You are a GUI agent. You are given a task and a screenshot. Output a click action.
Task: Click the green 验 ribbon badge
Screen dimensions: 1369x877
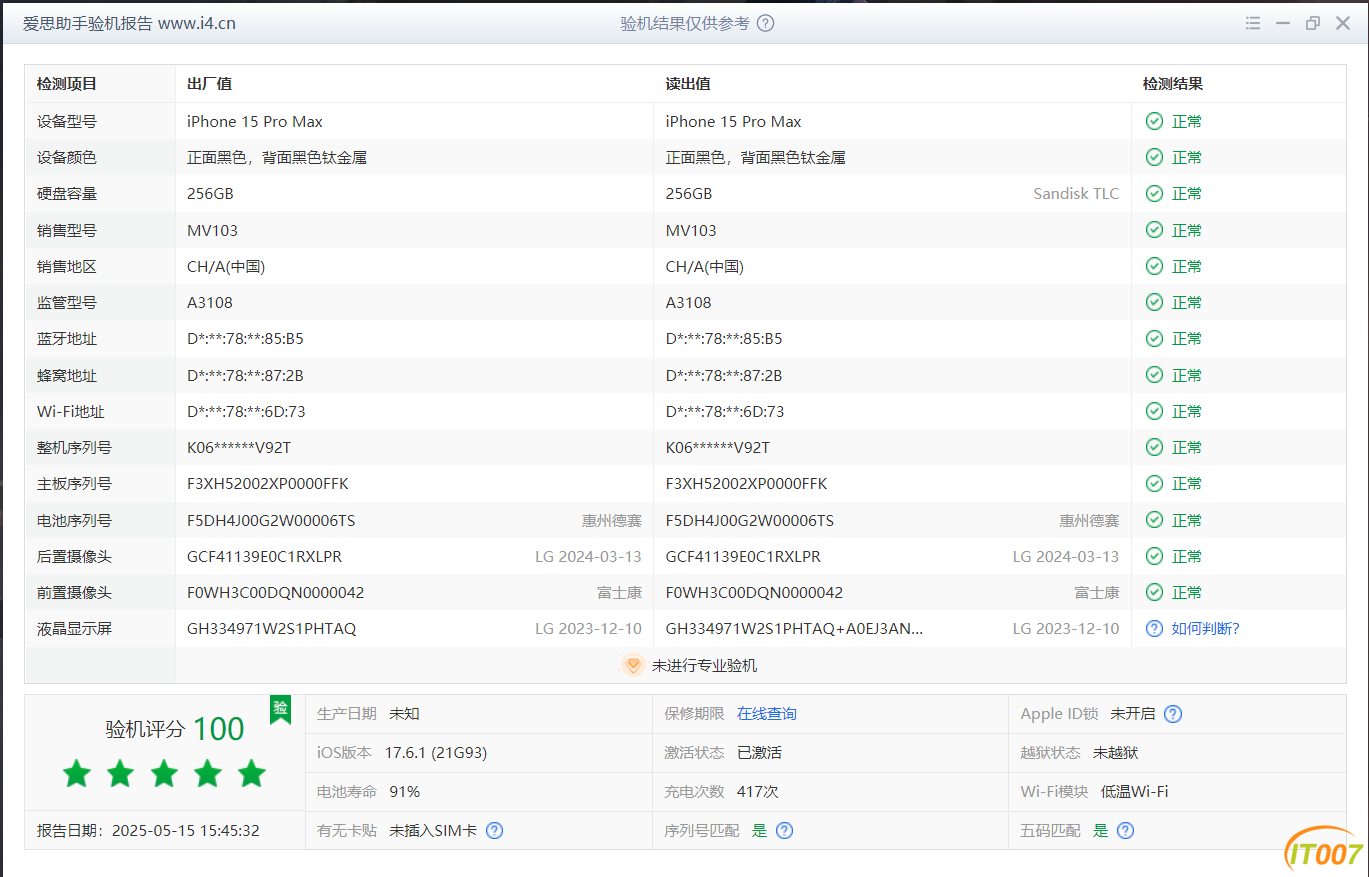click(280, 709)
